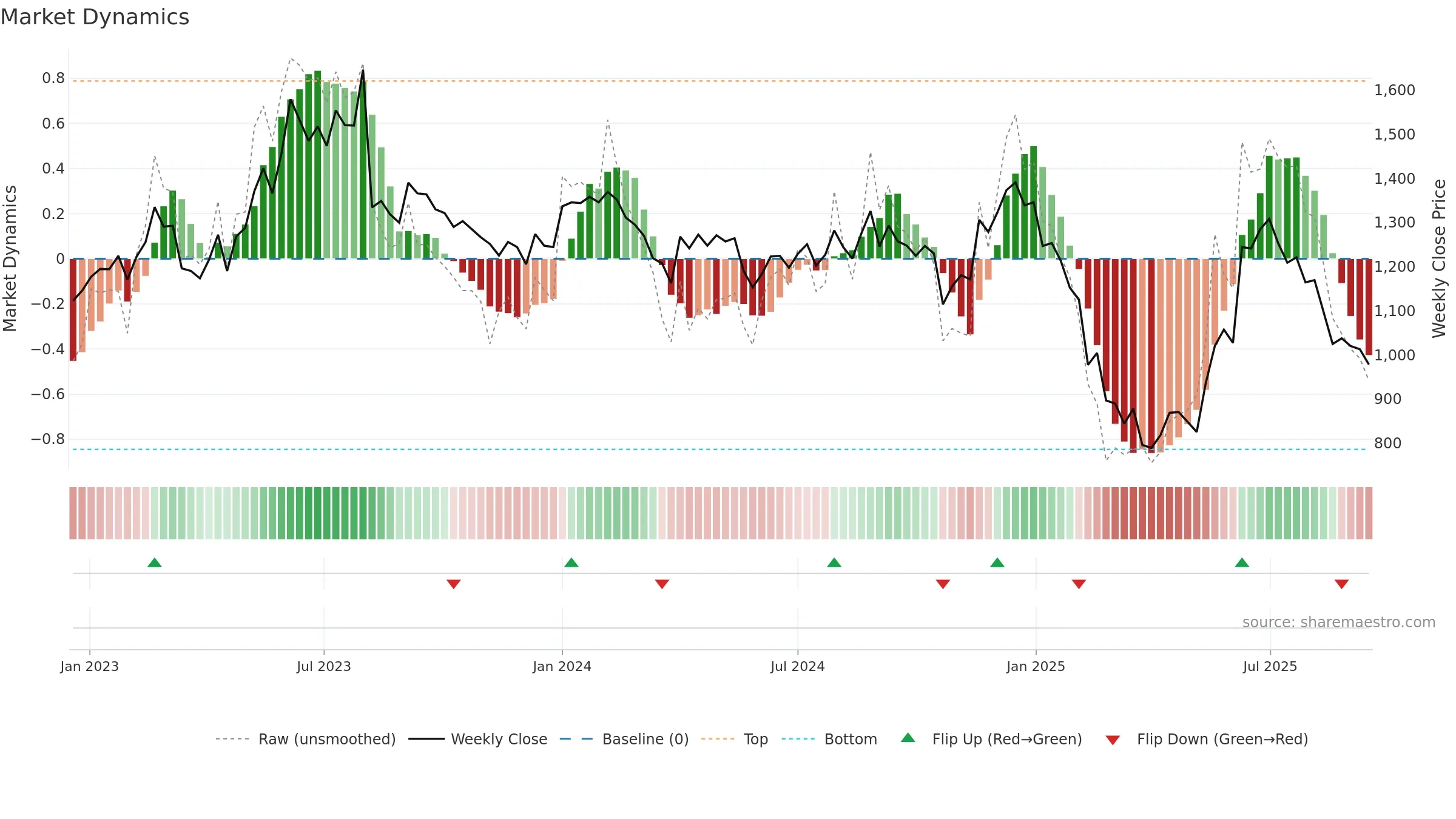Click the first dark red bar, January 2023
The width and height of the screenshot is (1456, 819).
point(73,309)
